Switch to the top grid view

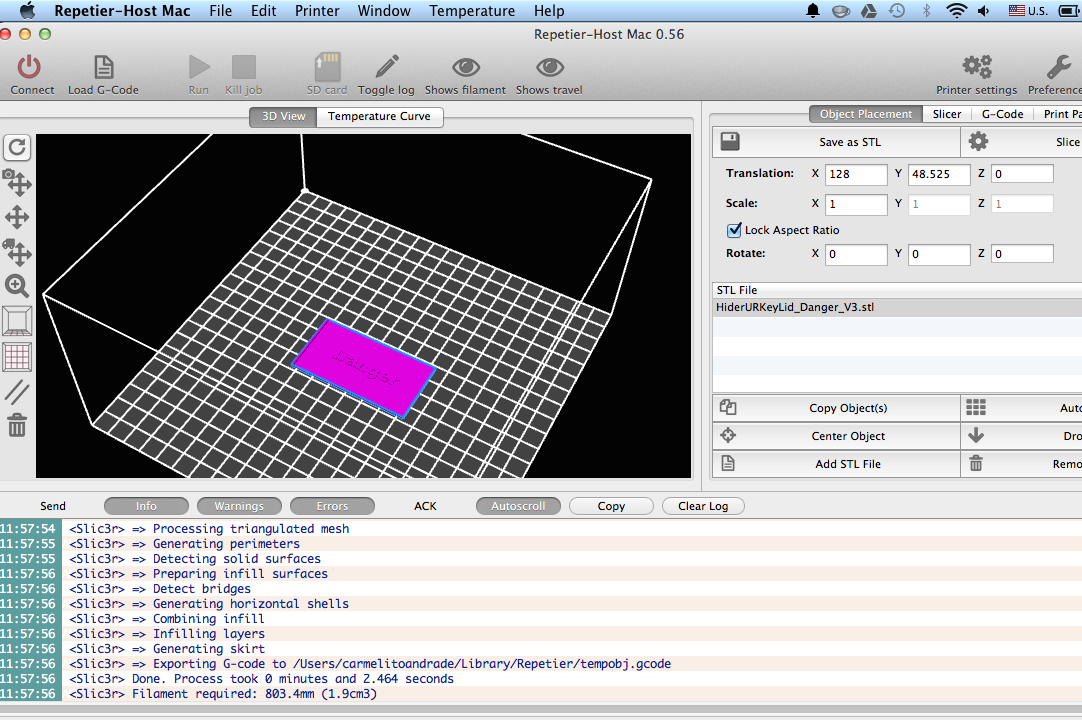point(17,357)
